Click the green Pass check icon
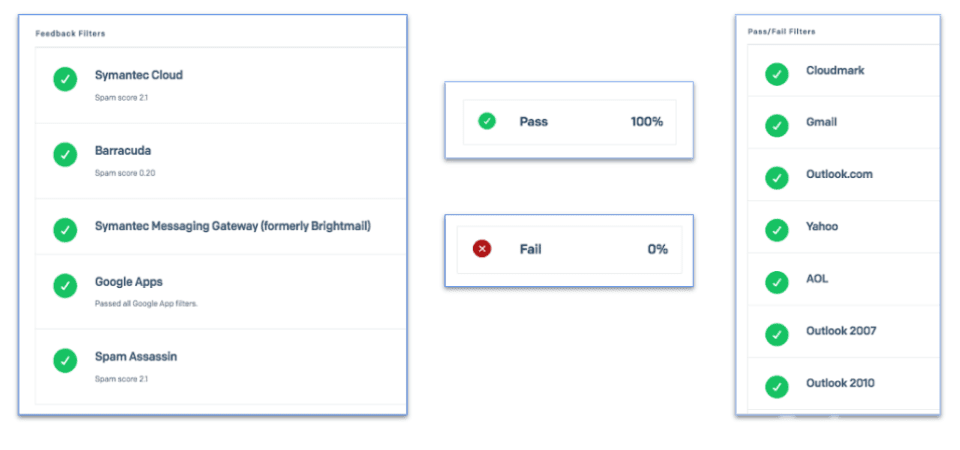960x450 pixels. [487, 122]
